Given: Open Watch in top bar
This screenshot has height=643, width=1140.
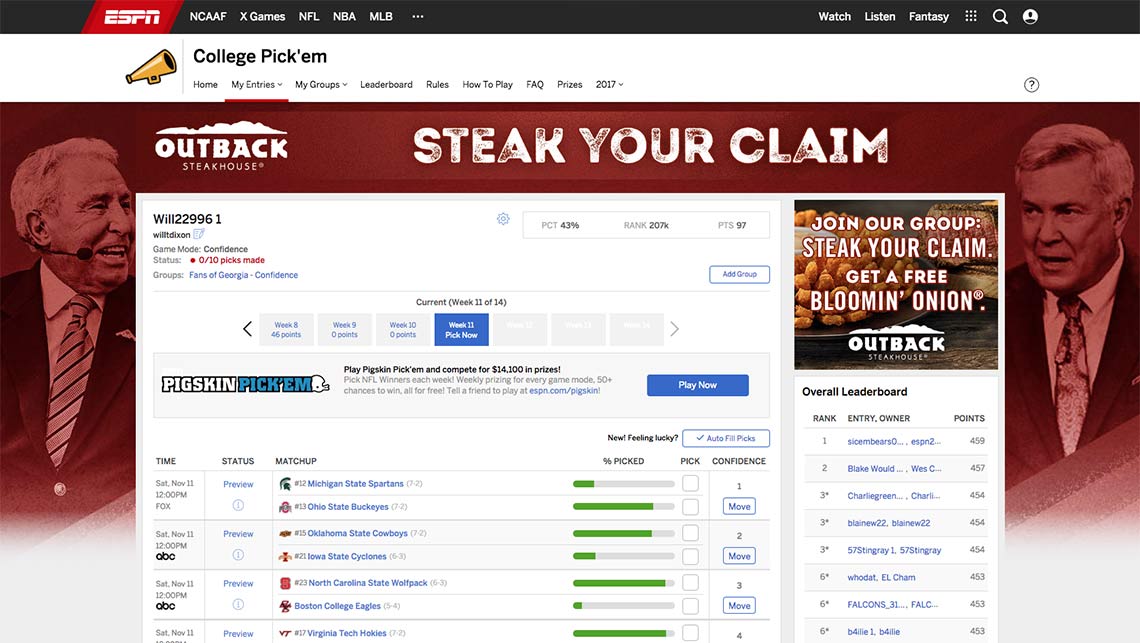Looking at the screenshot, I should (834, 16).
